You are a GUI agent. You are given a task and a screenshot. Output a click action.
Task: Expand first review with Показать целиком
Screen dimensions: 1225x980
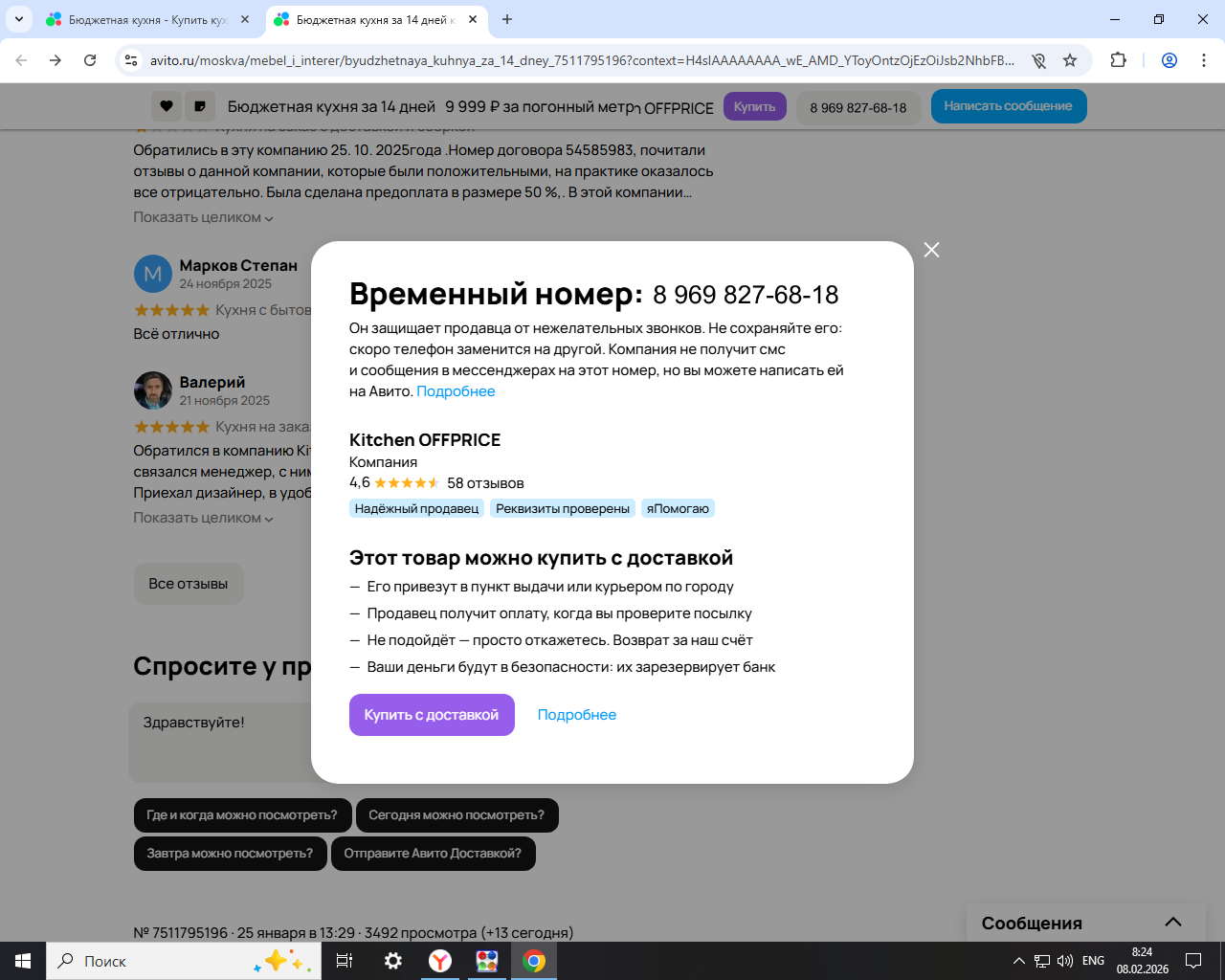point(203,217)
